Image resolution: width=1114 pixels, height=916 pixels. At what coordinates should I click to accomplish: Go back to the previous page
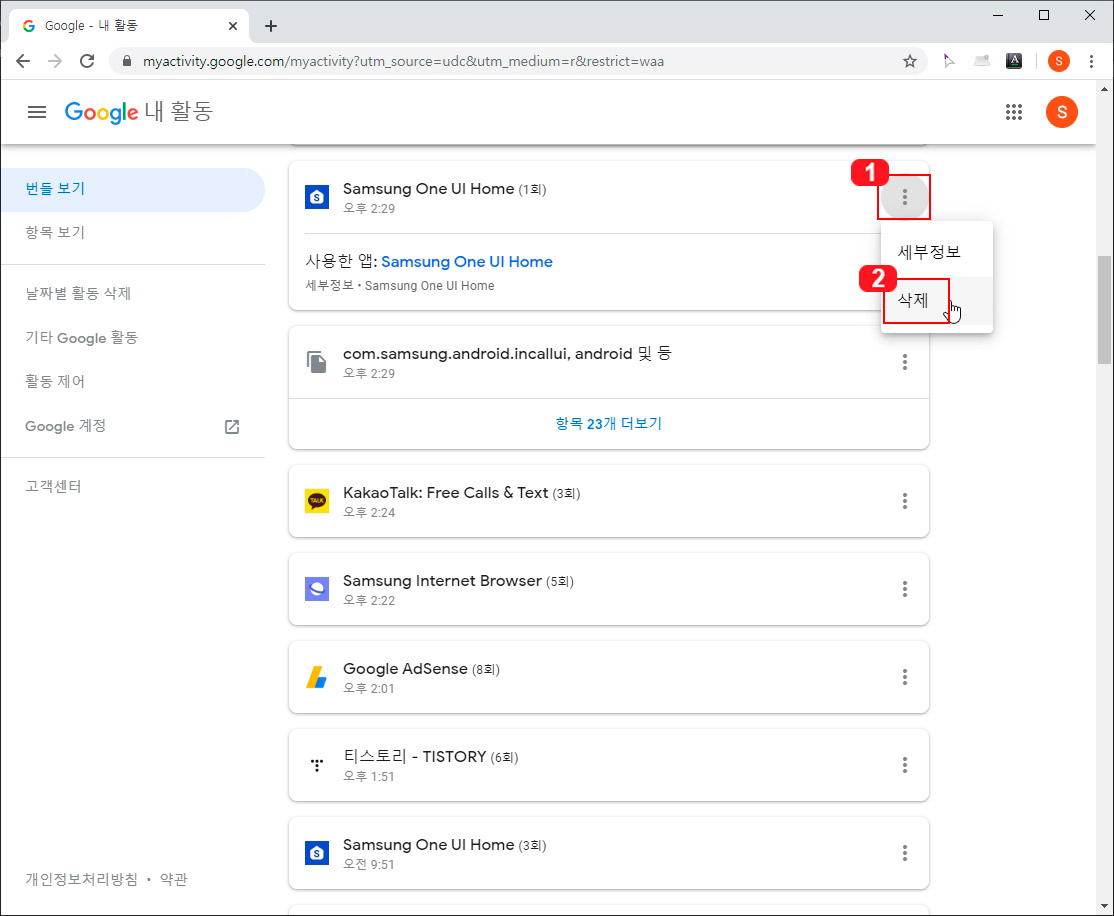coord(23,61)
